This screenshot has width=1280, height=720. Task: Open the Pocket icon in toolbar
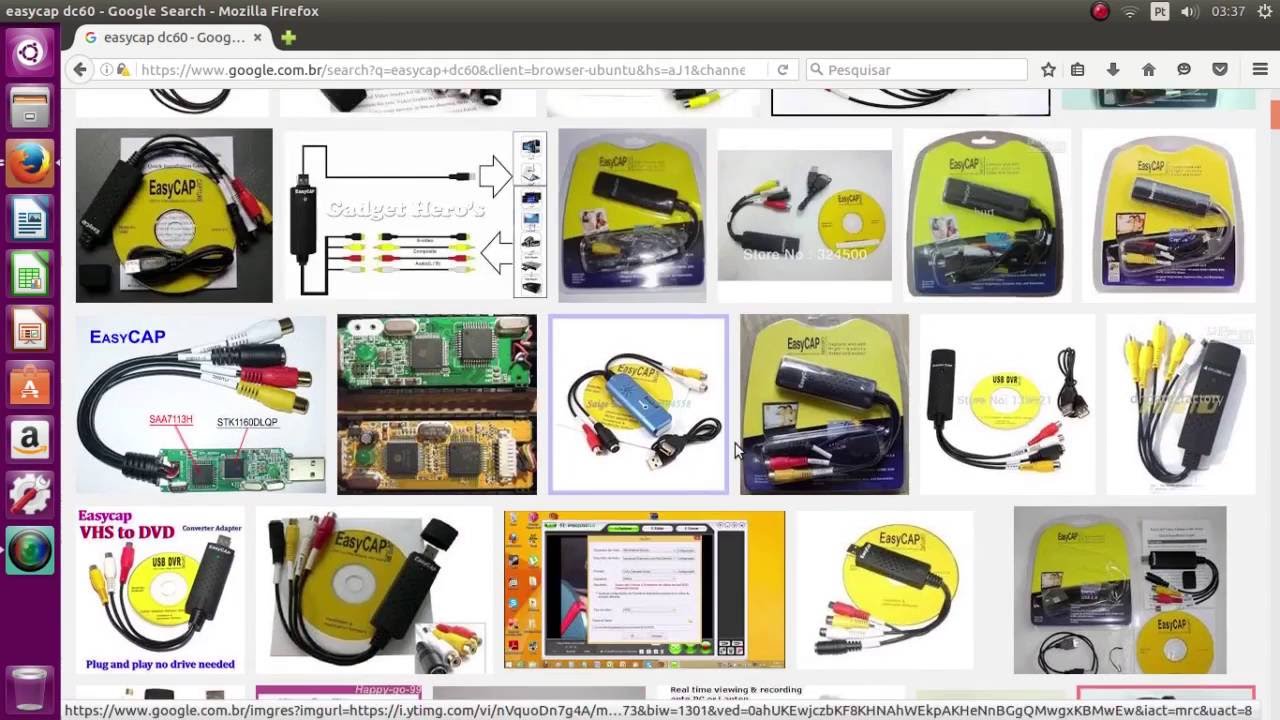[1220, 69]
